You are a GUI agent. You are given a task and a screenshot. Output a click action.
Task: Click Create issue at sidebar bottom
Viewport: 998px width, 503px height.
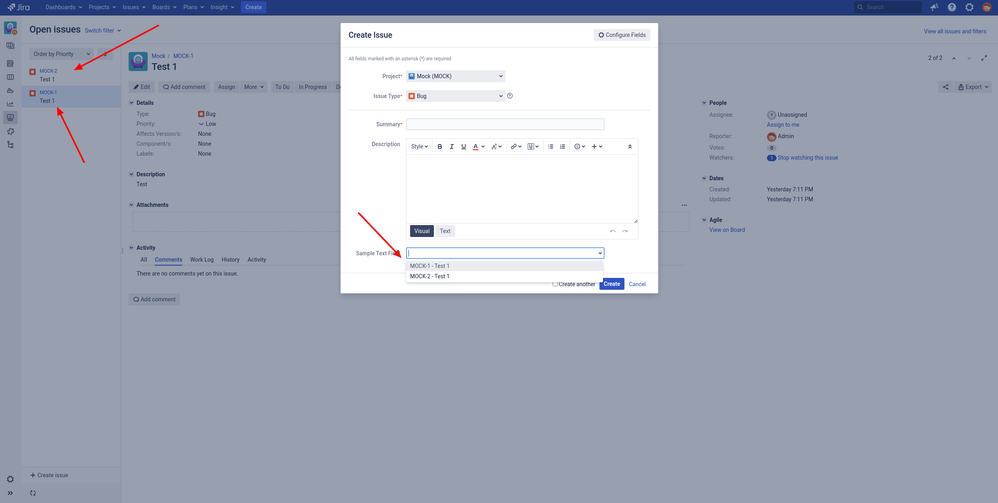[x=49, y=476]
